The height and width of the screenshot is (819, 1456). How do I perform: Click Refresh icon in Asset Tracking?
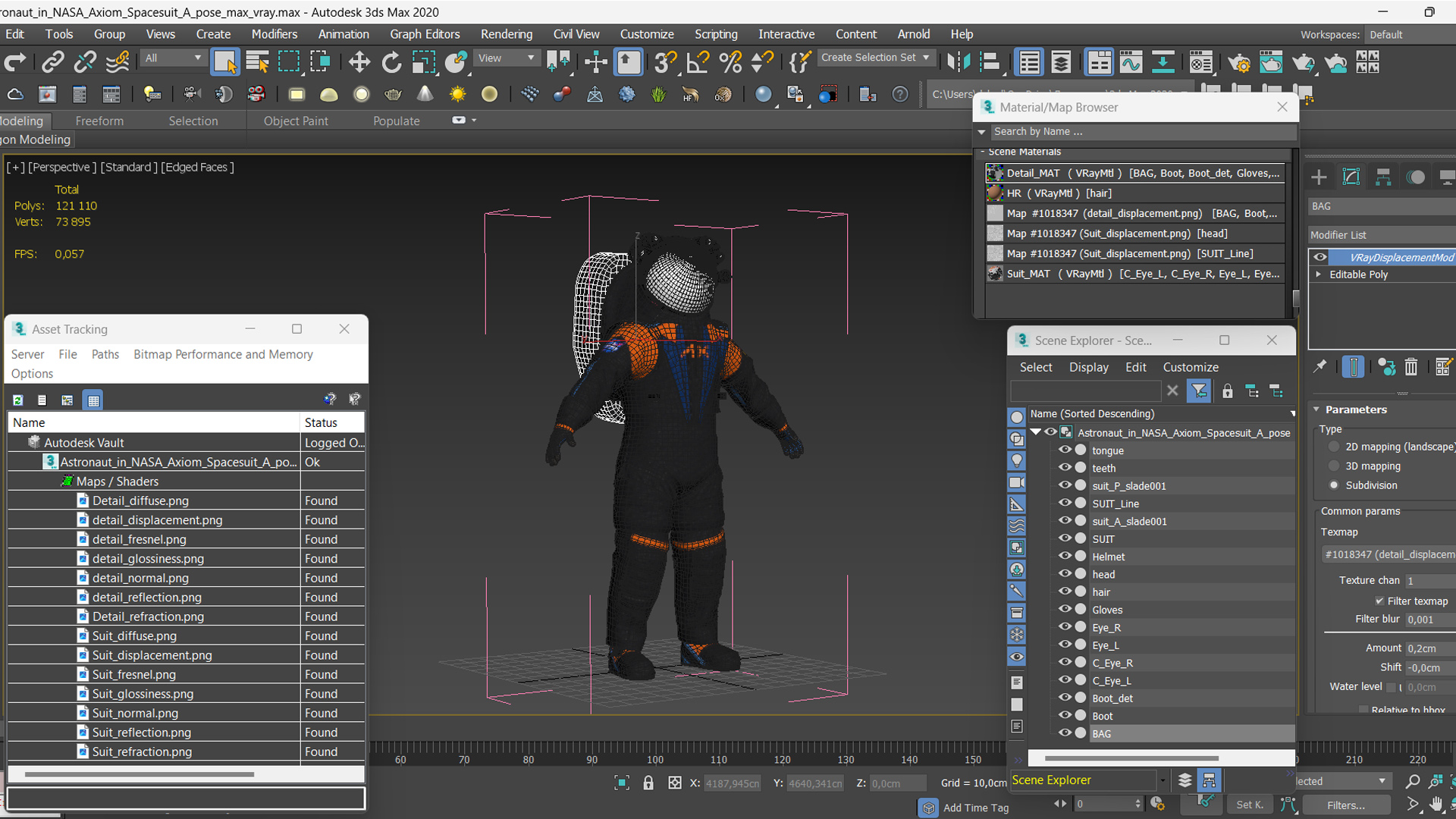[17, 400]
